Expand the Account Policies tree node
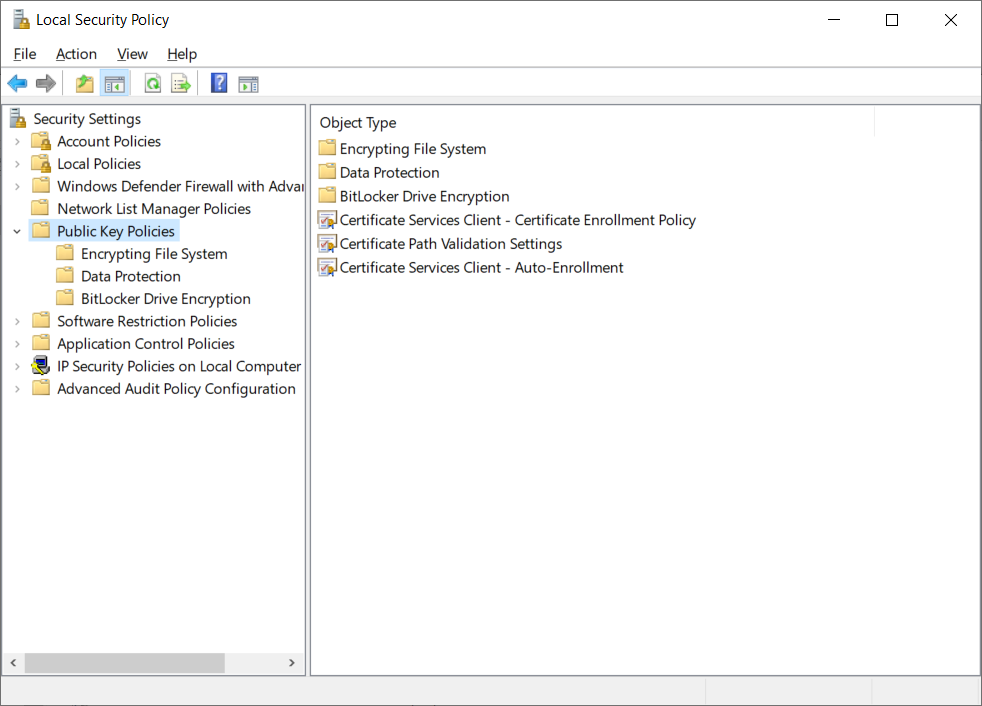 [x=17, y=142]
